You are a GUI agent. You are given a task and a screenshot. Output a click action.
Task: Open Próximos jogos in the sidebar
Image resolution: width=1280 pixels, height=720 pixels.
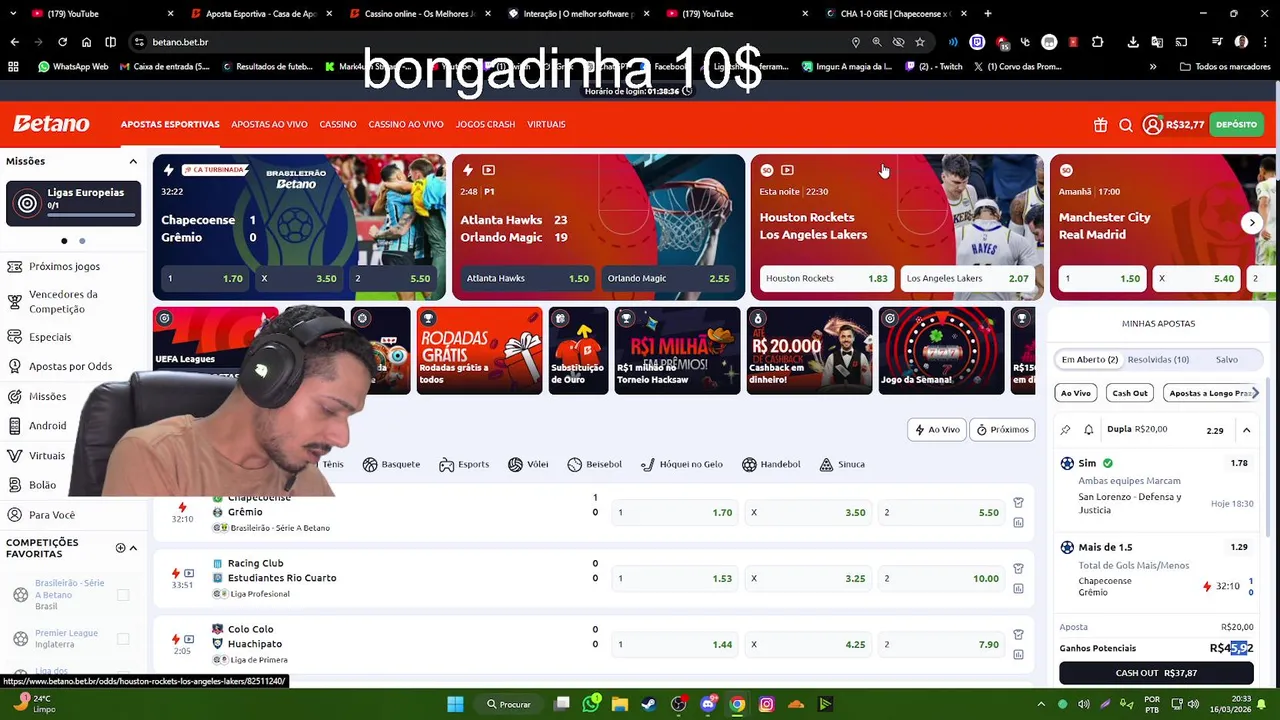(64, 267)
